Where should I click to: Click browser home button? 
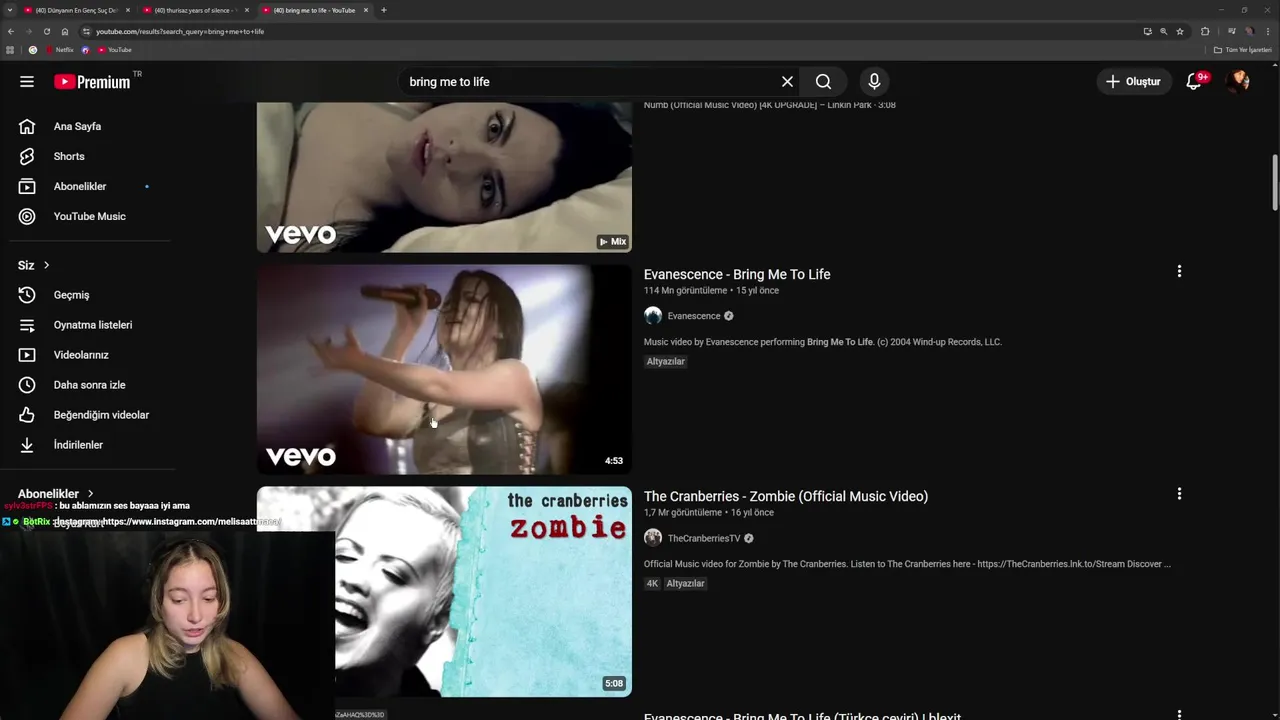tap(65, 31)
